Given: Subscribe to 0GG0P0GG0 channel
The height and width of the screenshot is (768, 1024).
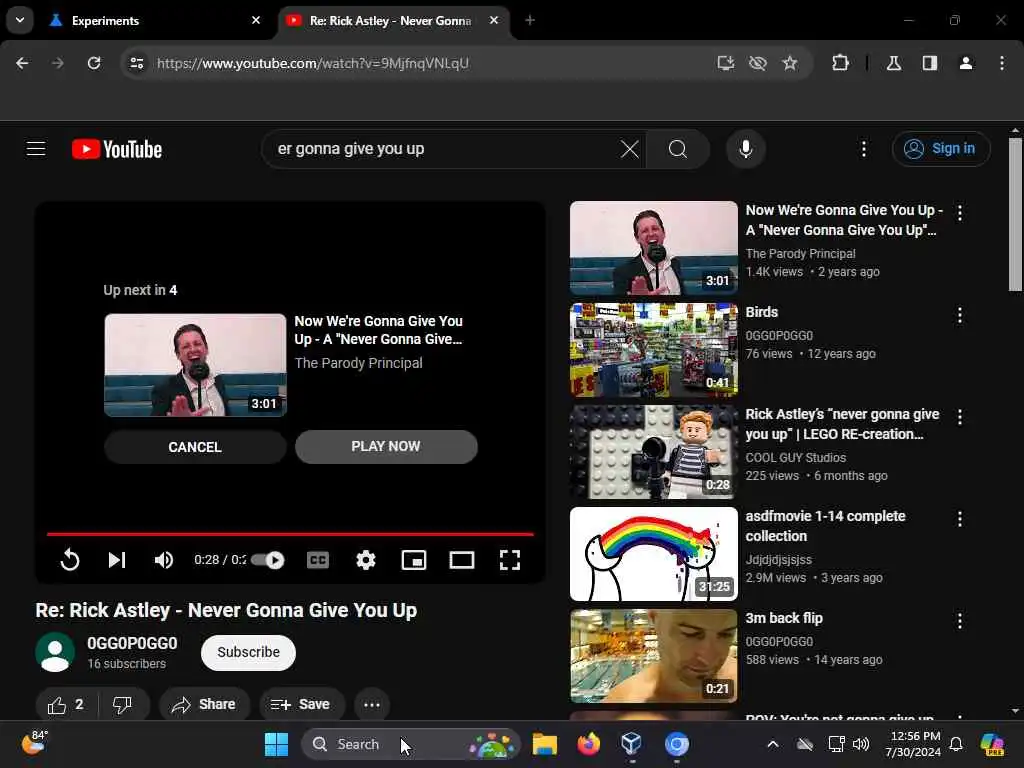Looking at the screenshot, I should pyautogui.click(x=248, y=652).
